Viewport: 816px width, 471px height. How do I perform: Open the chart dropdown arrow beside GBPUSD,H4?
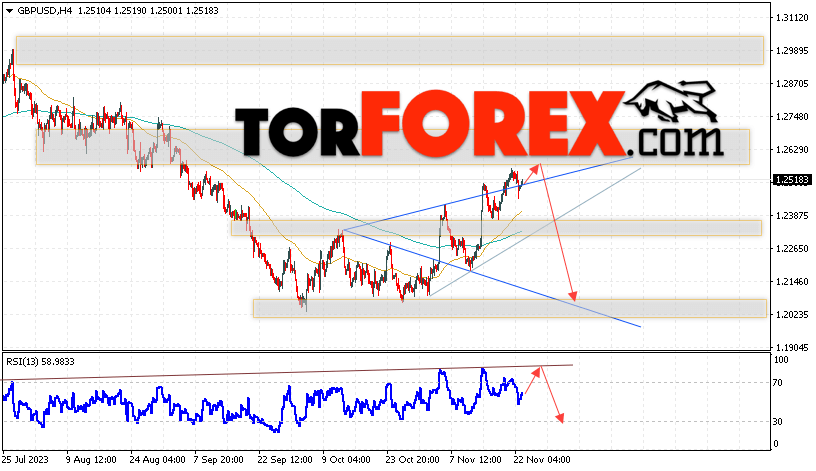tap(9, 11)
